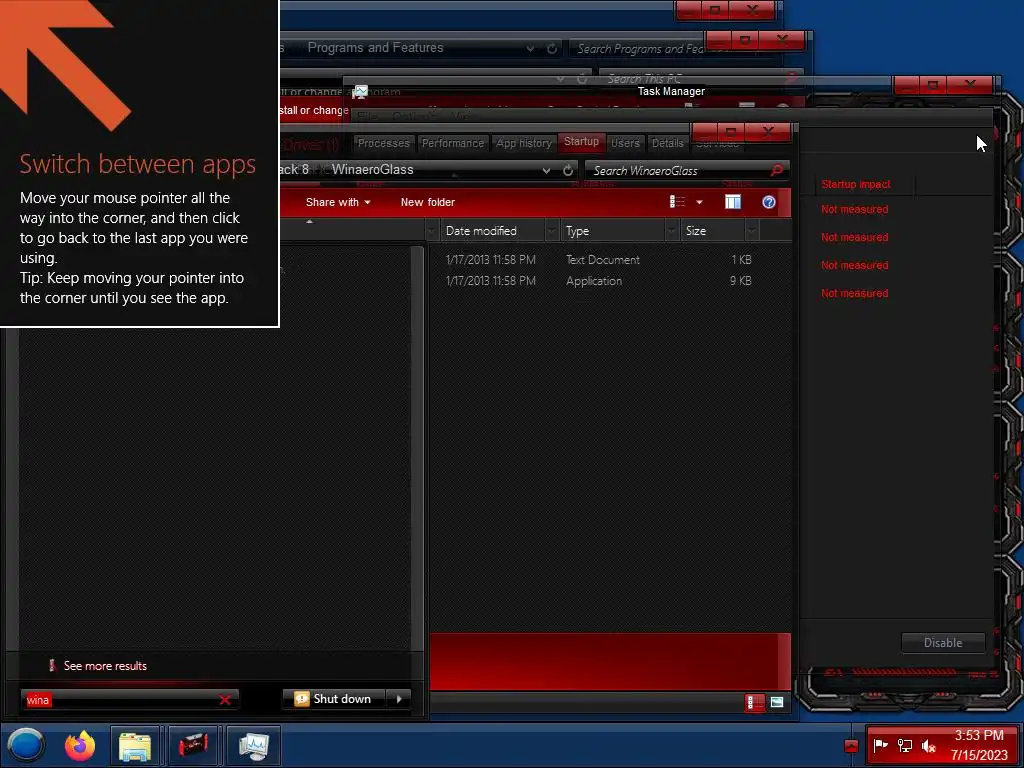This screenshot has height=768, width=1024.
Task: Click the Disable button in Task Manager
Action: (942, 643)
